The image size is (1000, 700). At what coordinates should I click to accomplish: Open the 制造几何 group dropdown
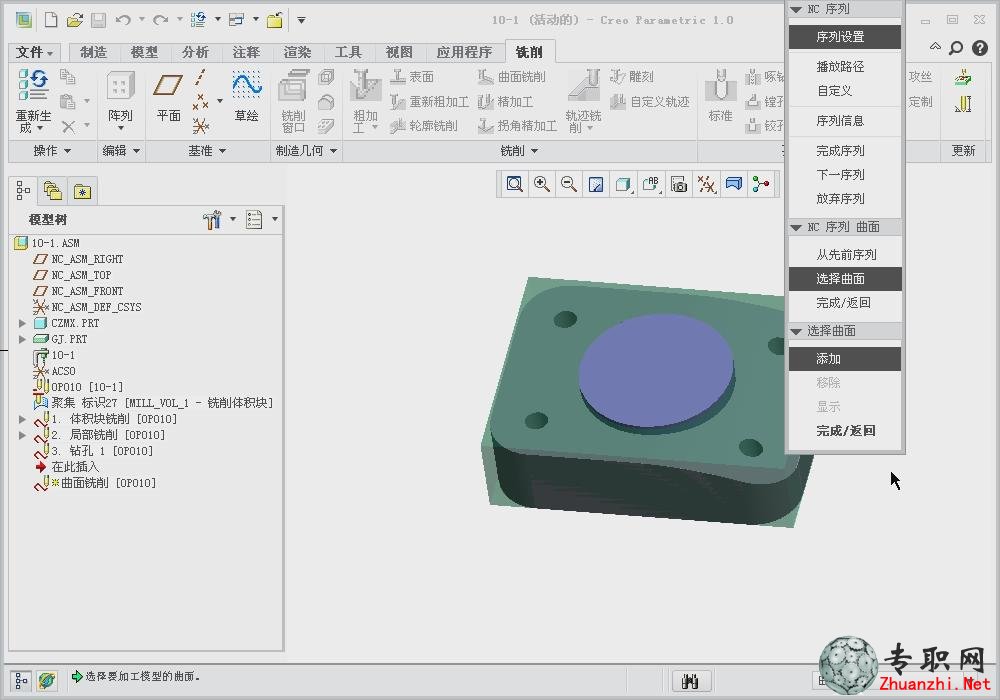click(x=306, y=151)
